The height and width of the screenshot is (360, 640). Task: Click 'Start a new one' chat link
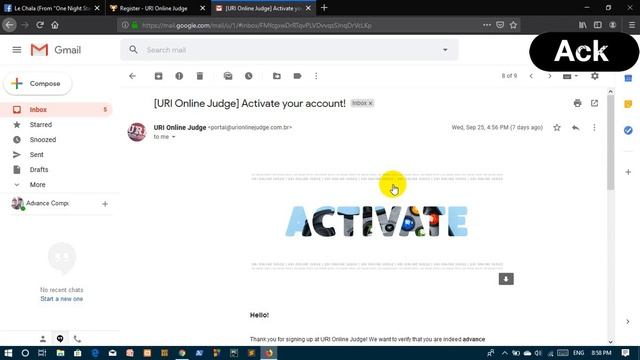click(62, 299)
